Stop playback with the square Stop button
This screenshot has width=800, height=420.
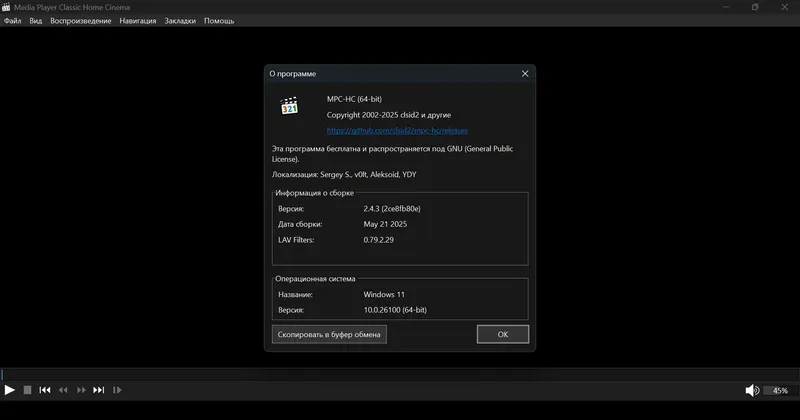click(x=27, y=390)
